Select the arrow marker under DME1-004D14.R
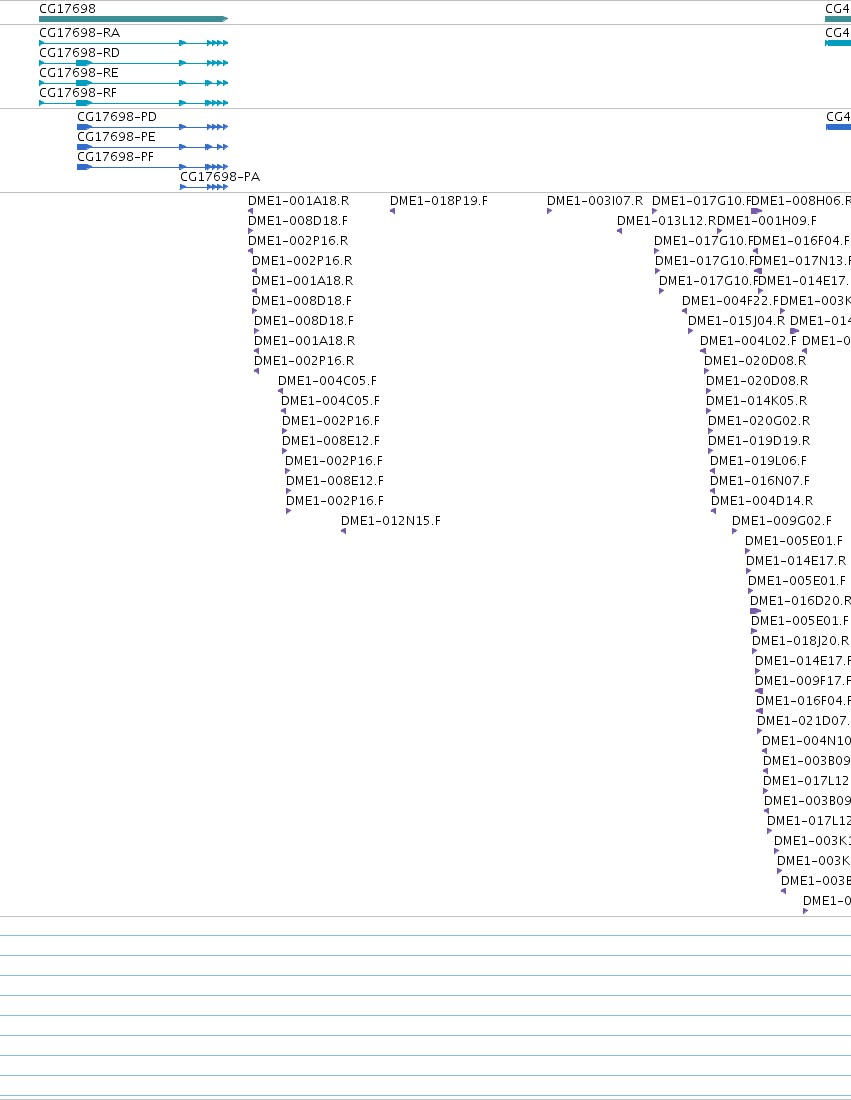Image resolution: width=851 pixels, height=1100 pixels. pos(713,511)
